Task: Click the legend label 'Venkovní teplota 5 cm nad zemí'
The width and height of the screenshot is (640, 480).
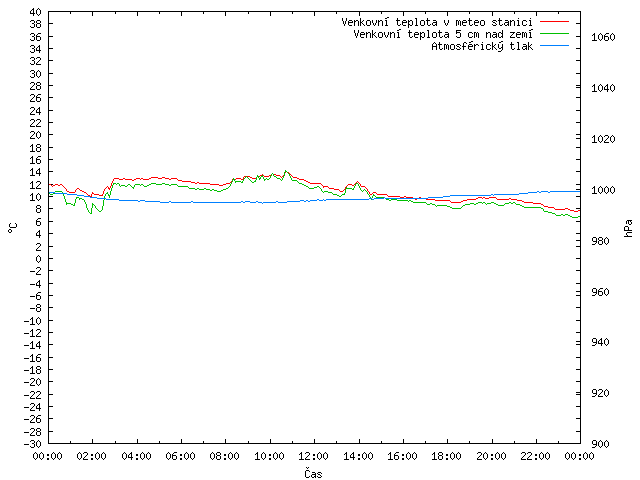Action: click(x=443, y=34)
